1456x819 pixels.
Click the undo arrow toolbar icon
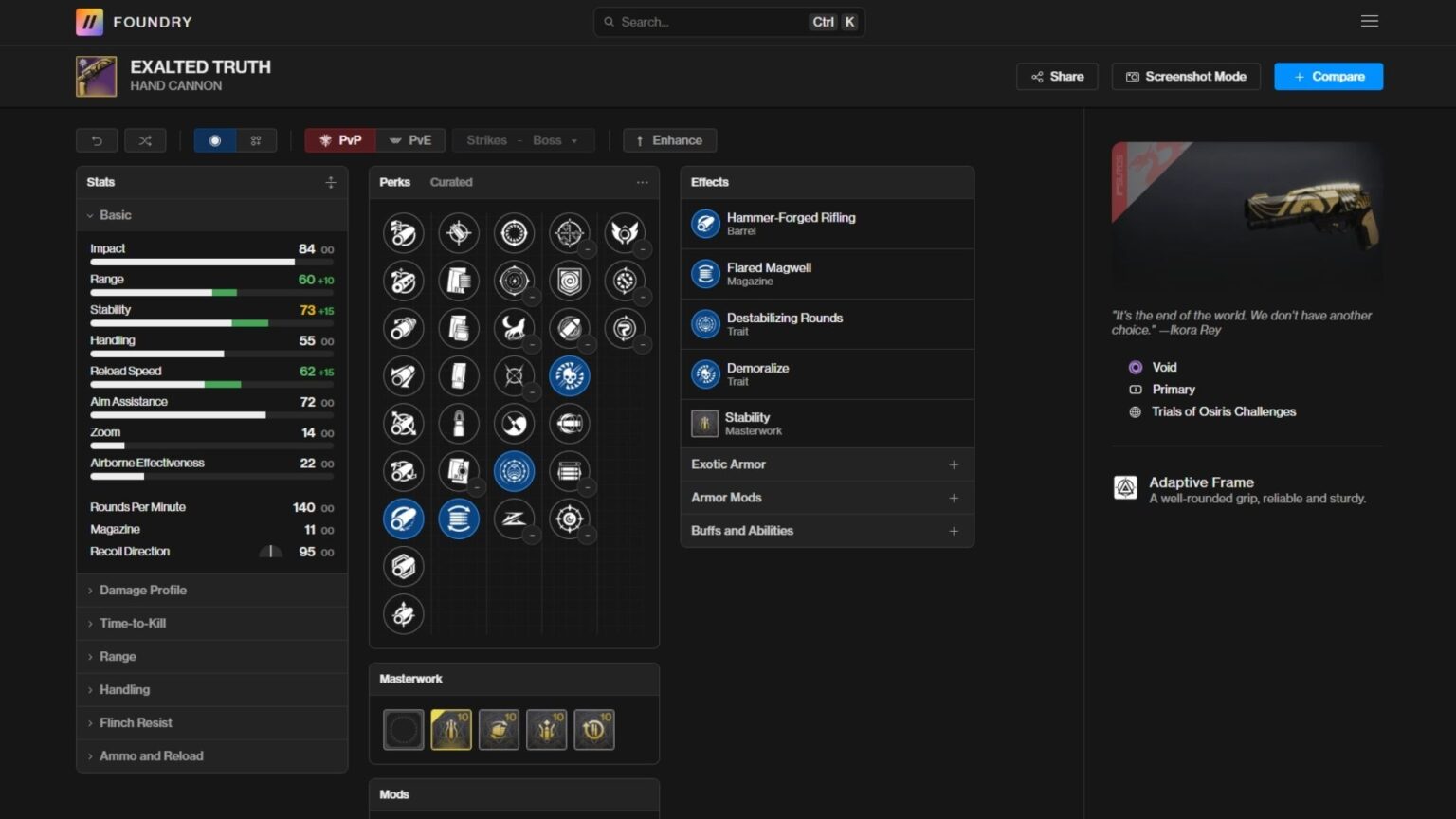click(97, 140)
